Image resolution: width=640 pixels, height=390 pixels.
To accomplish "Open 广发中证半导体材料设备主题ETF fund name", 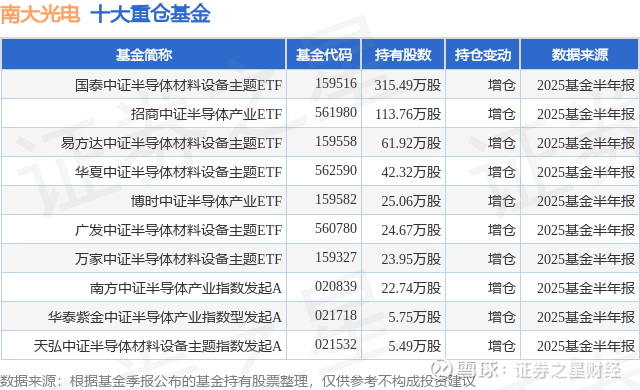I will [x=178, y=230].
